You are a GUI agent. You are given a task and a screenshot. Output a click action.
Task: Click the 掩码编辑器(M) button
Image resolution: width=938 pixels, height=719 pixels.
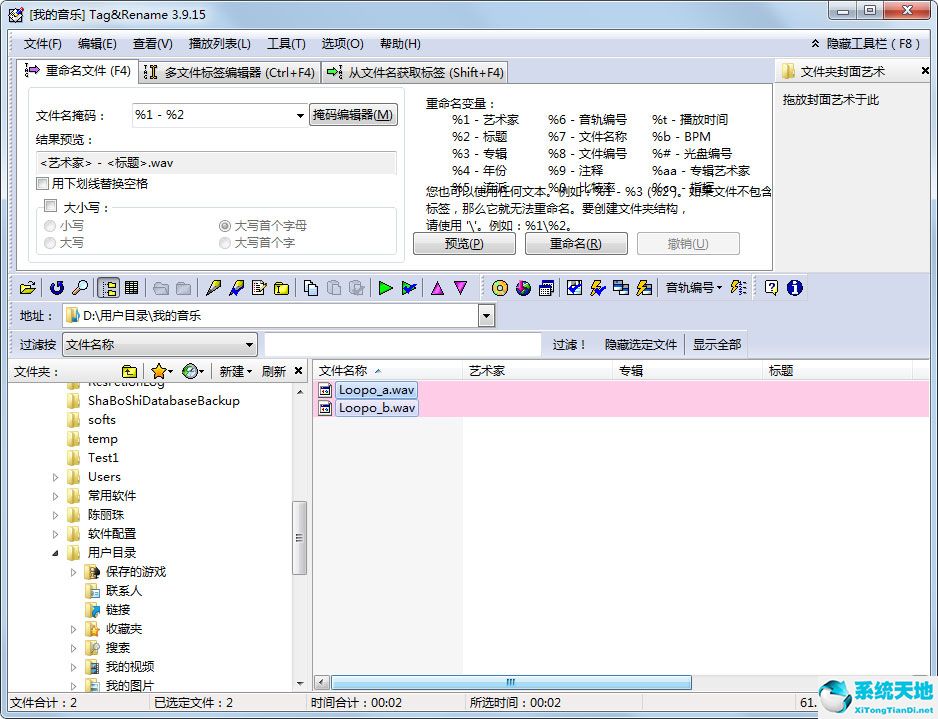point(353,115)
